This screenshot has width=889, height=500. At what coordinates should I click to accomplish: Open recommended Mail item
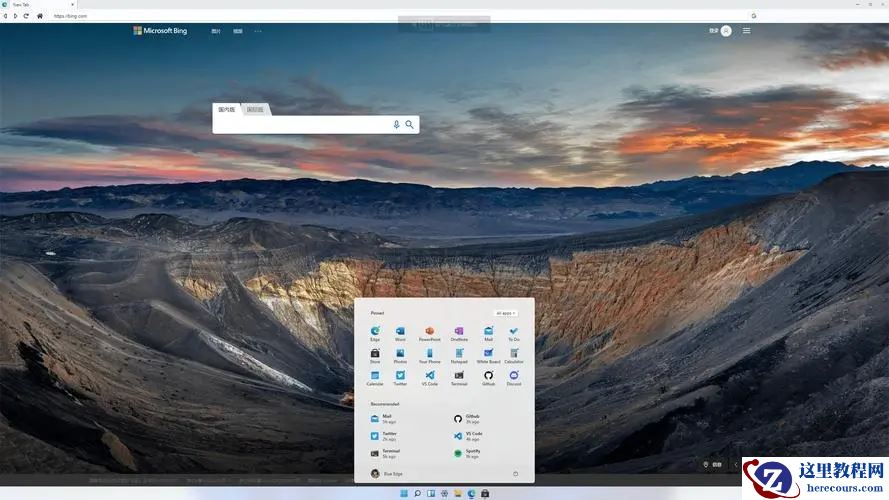[x=384, y=418]
